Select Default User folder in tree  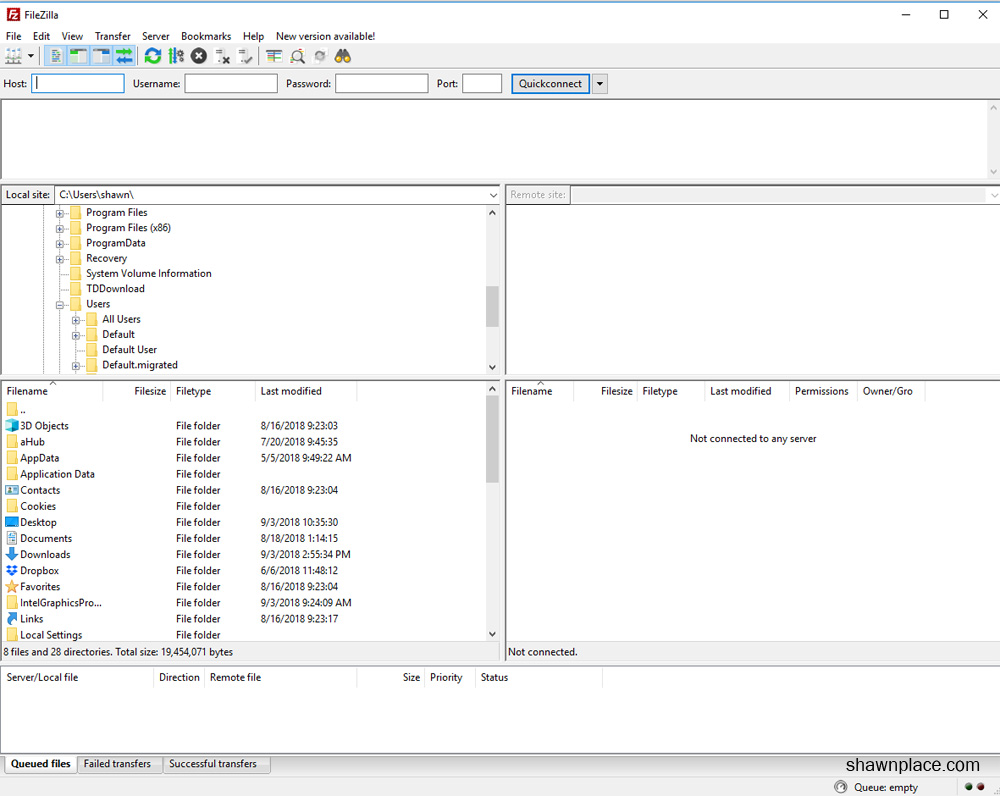129,350
